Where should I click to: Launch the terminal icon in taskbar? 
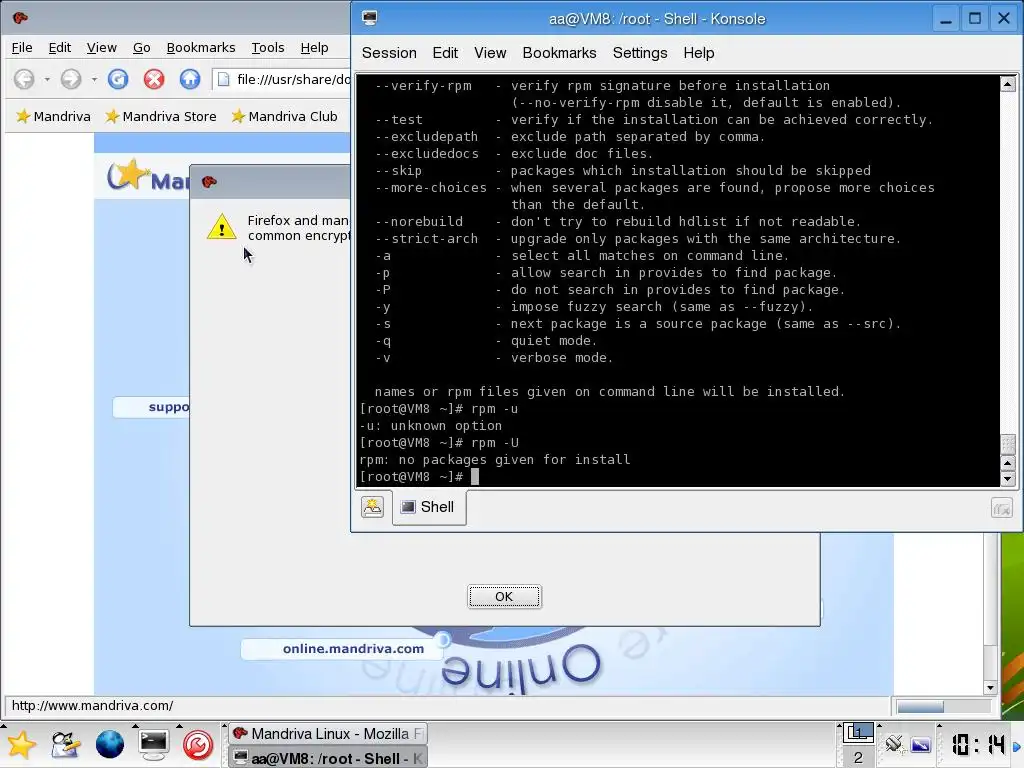(153, 744)
